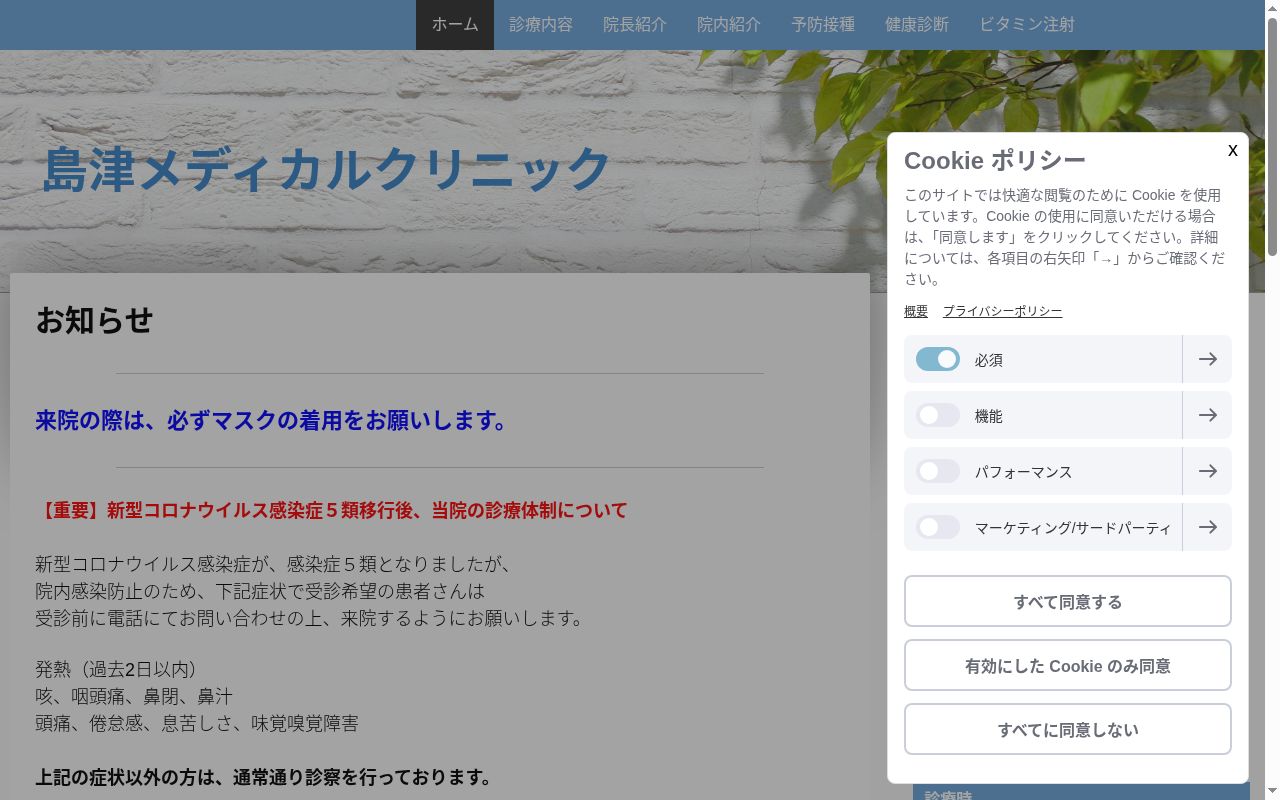Open the 予防接種 menu item

point(823,25)
